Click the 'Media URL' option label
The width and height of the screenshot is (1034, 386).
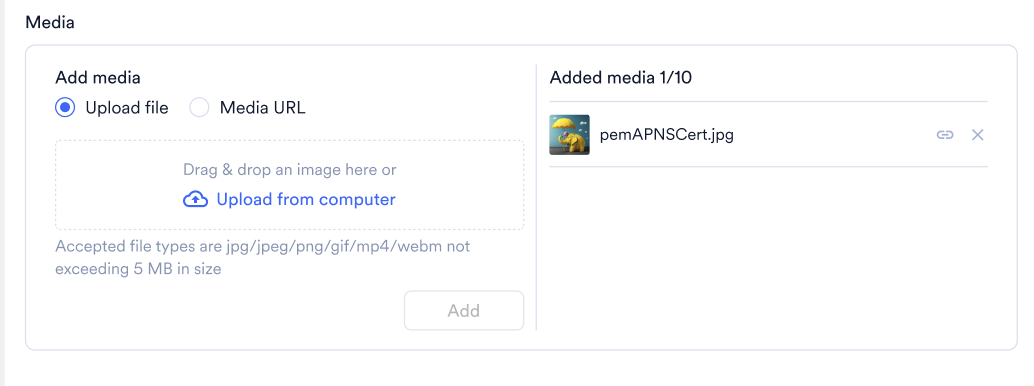tap(262, 108)
